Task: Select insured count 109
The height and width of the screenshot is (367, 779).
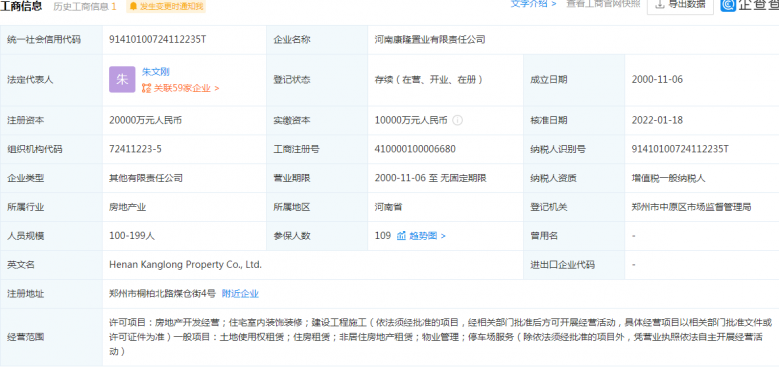Action: (x=383, y=236)
